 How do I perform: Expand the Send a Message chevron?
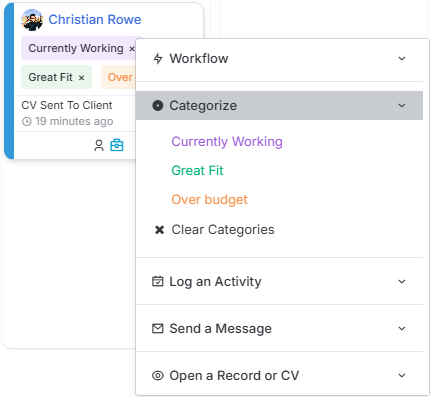click(402, 329)
